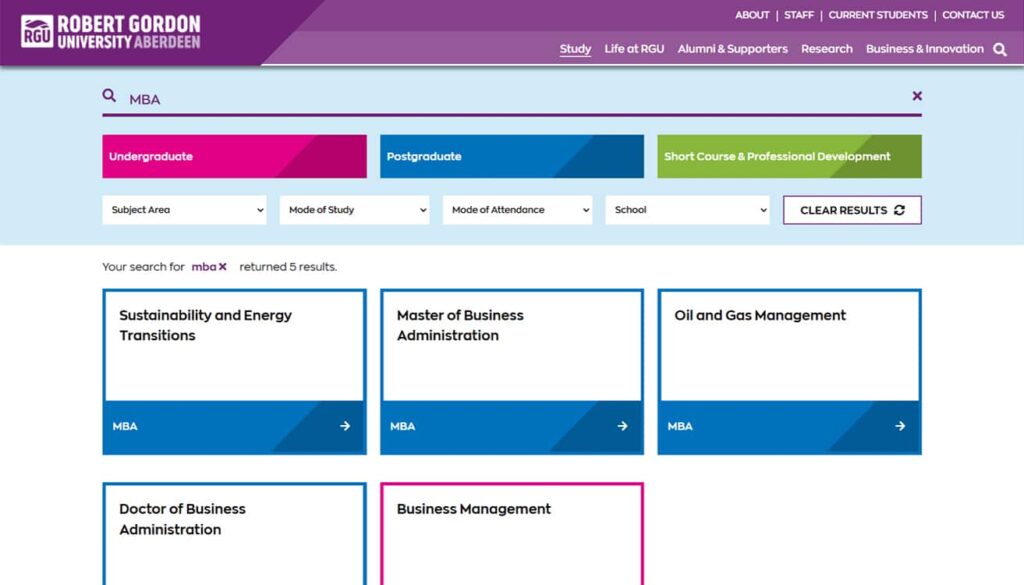Click the magnifier icon inside the search field
Viewport: 1024px width, 585px height.
pyautogui.click(x=109, y=96)
